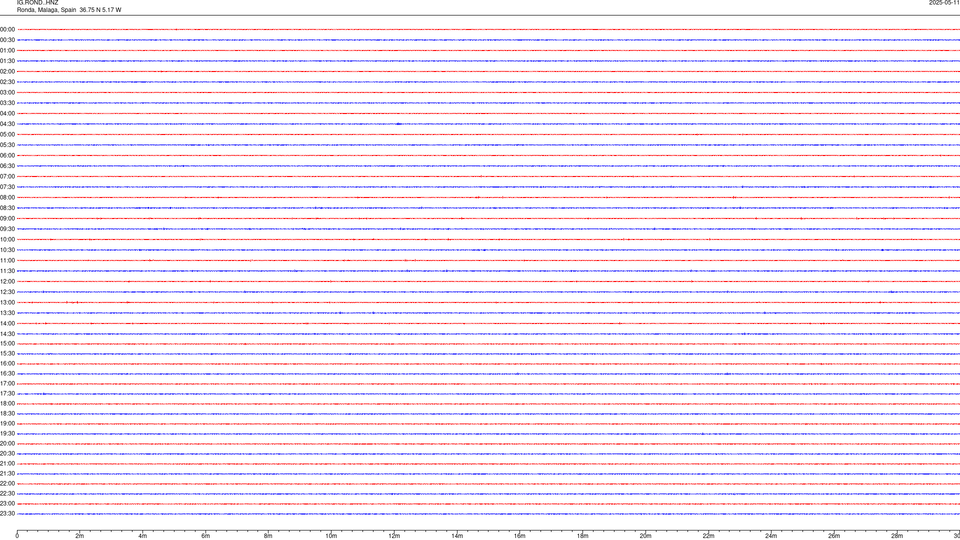Select the 11:00 time label
The image size is (960, 540).
click(x=7, y=260)
